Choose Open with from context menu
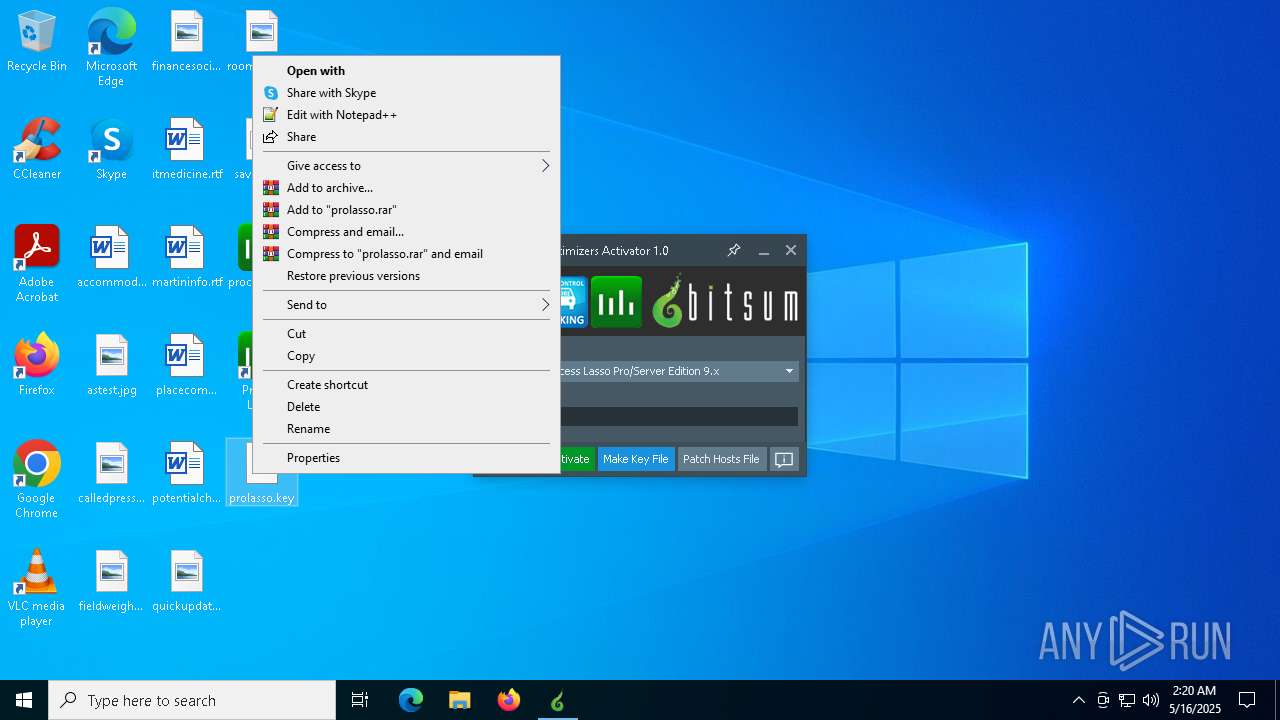This screenshot has height=720, width=1280. (406, 71)
